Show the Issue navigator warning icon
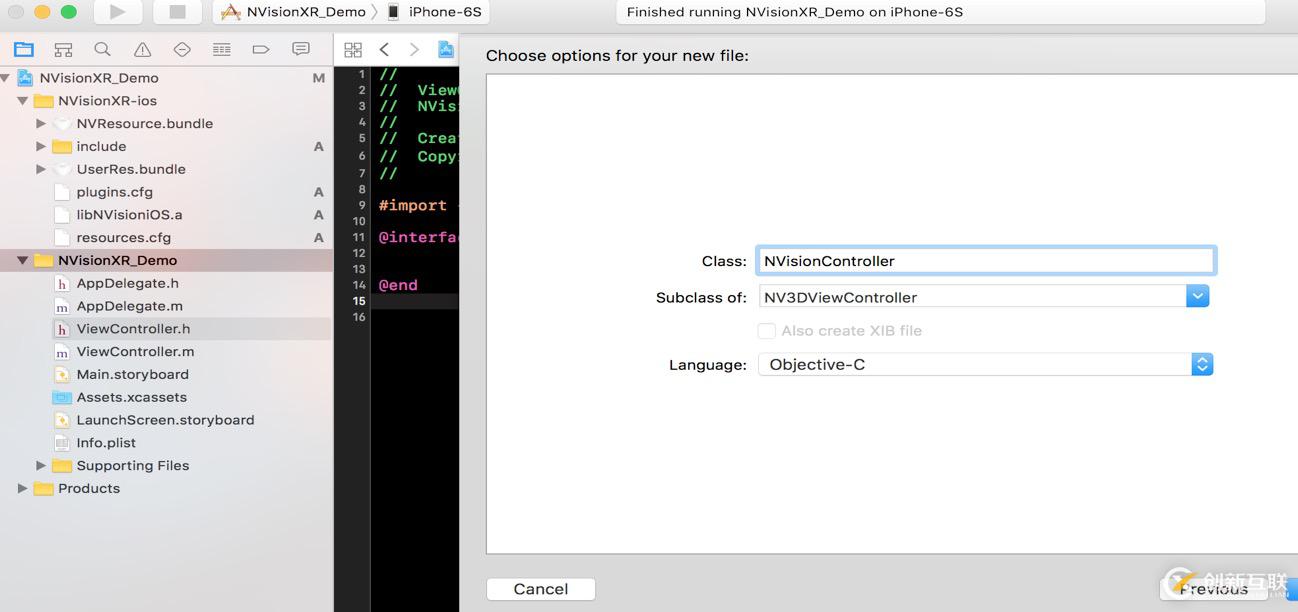 [142, 49]
